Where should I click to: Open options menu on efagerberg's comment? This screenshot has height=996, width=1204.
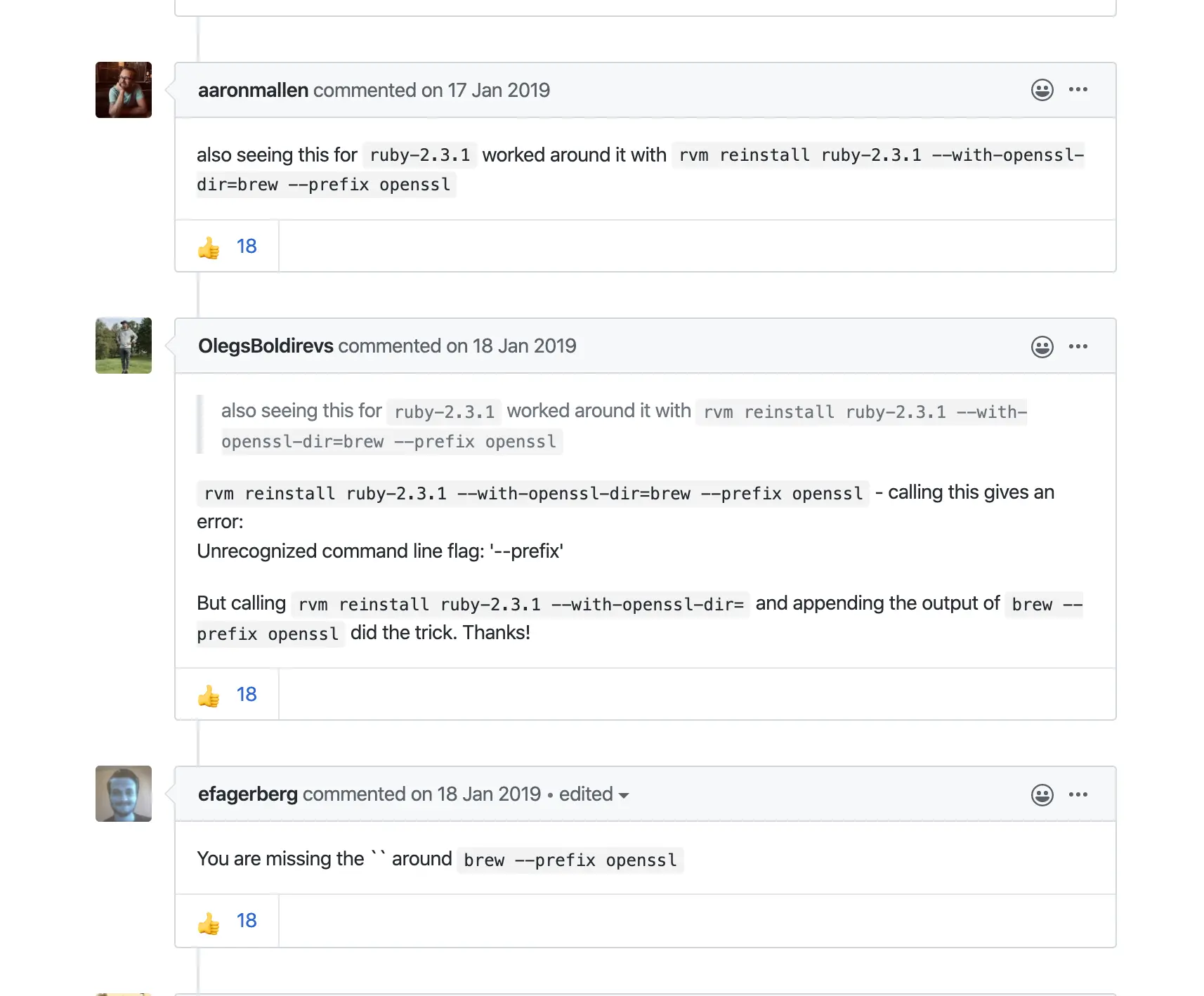tap(1078, 794)
